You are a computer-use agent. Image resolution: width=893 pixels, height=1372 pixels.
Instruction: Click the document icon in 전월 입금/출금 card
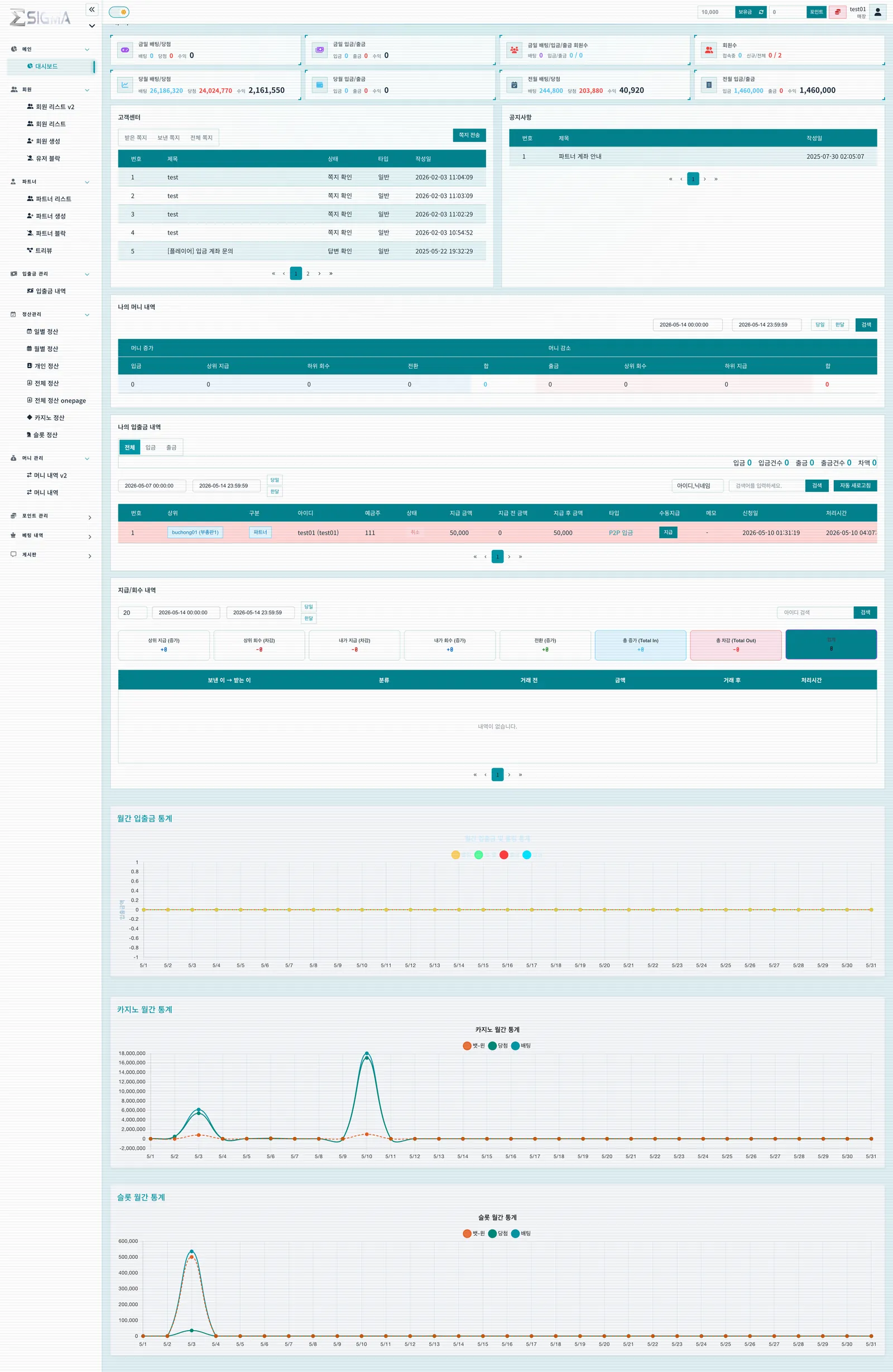tap(709, 85)
